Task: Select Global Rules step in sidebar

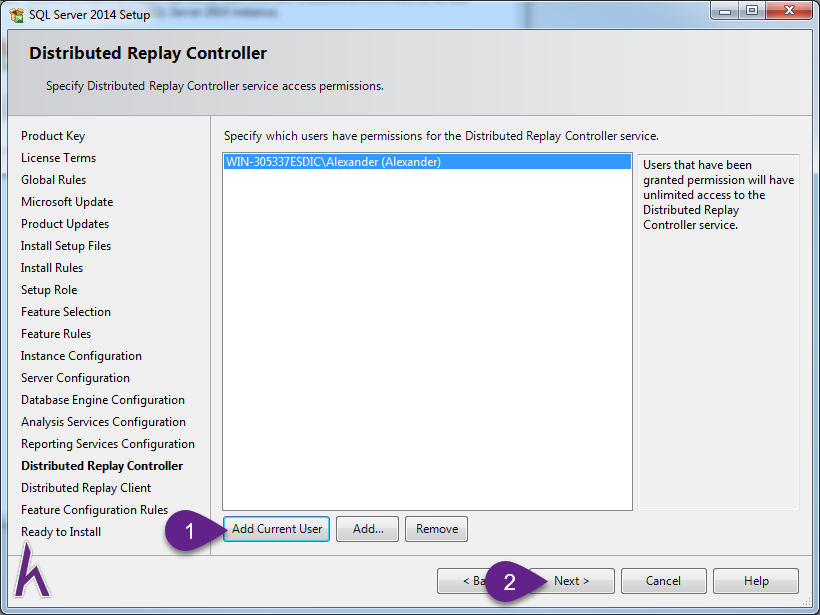Action: [x=53, y=180]
